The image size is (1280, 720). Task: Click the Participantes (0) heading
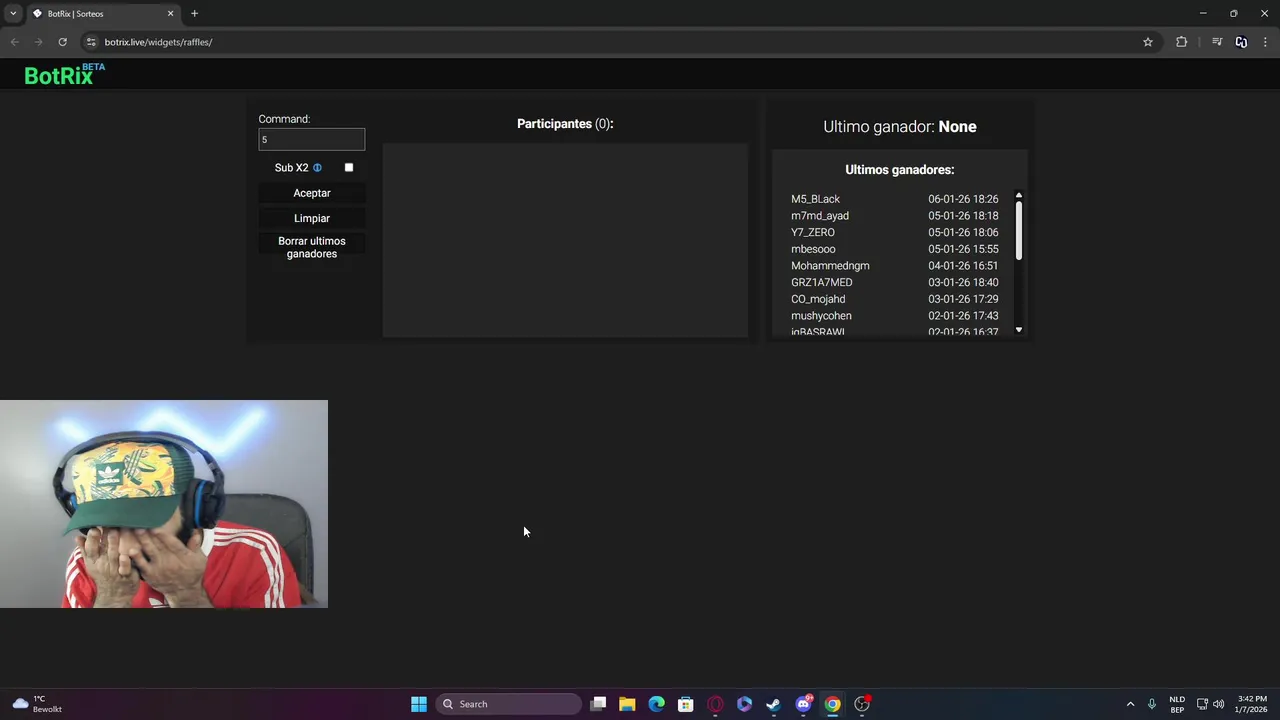click(565, 124)
